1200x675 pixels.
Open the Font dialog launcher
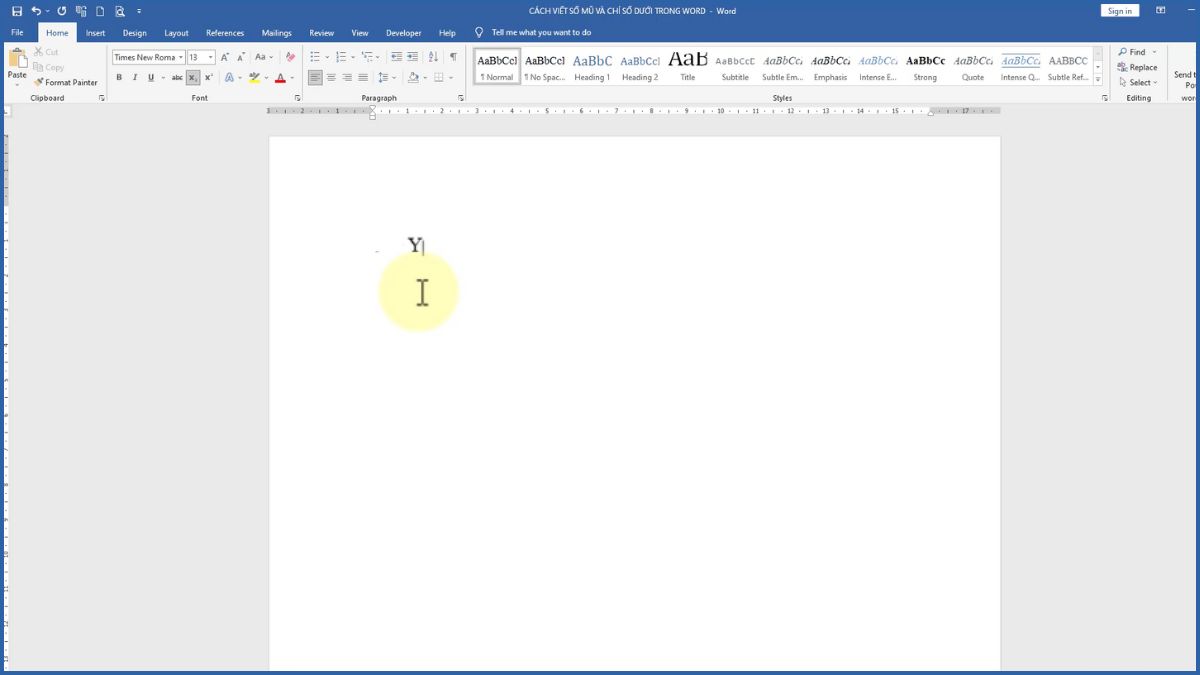(x=298, y=98)
